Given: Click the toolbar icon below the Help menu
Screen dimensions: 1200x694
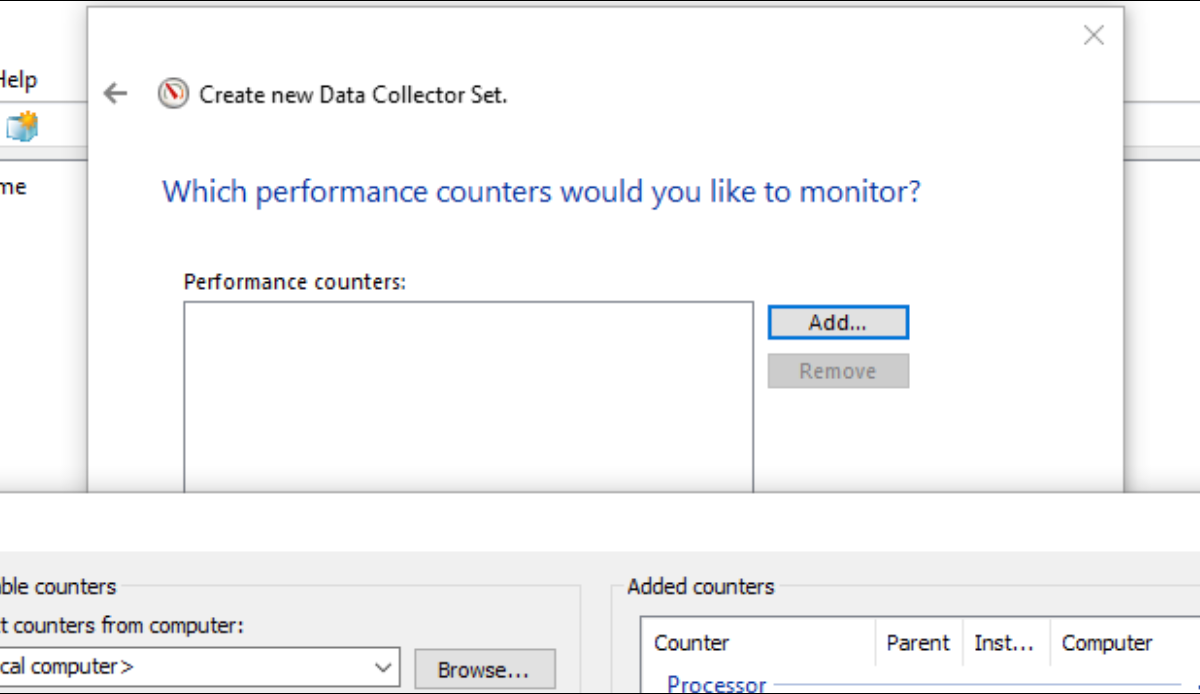Looking at the screenshot, I should click(22, 127).
